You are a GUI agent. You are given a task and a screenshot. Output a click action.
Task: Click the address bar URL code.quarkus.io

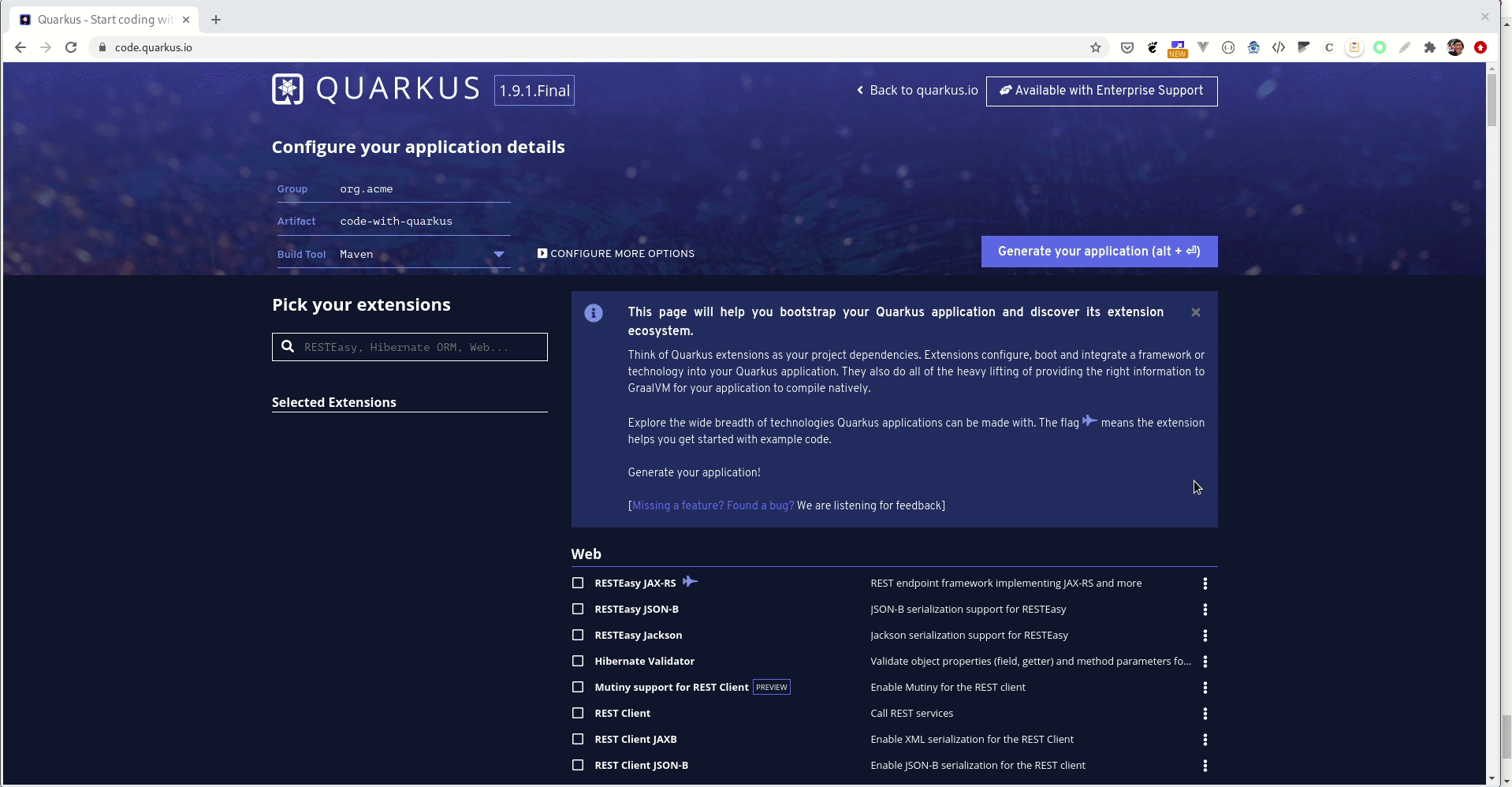(154, 47)
